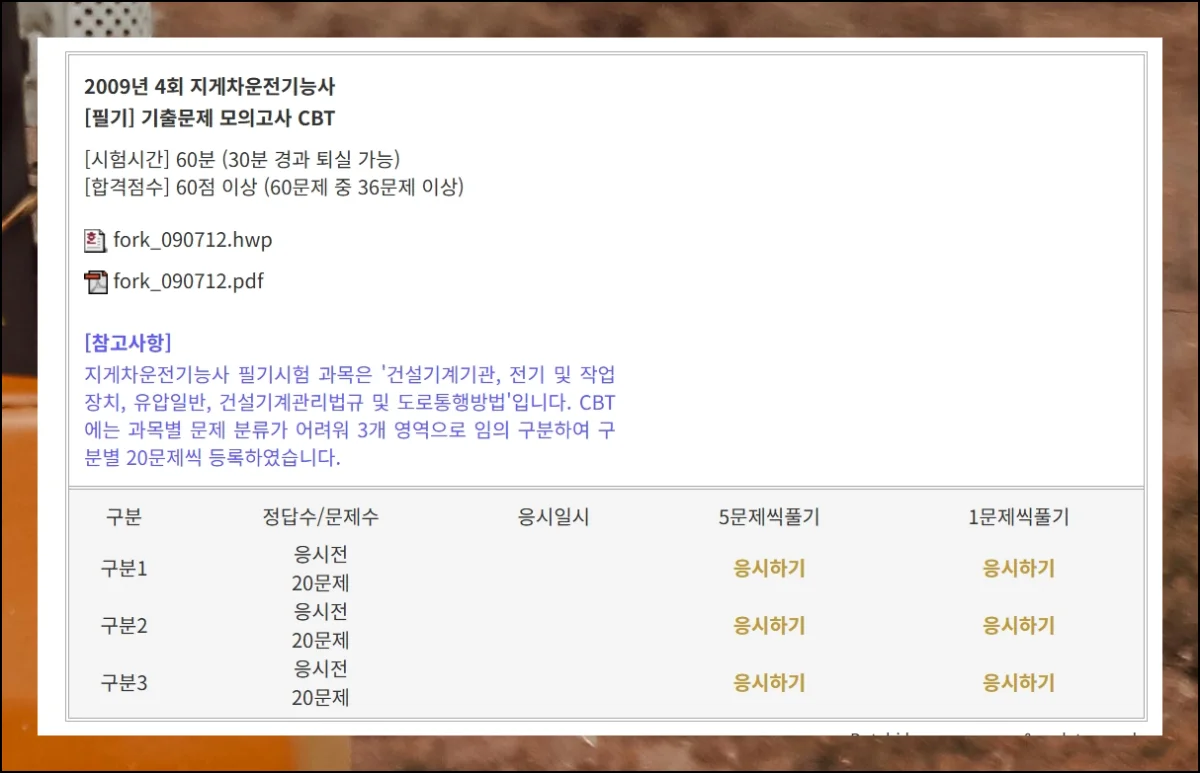Start 구분2 exam in 5문제씩풀기 mode
Image resolution: width=1200 pixels, height=773 pixels.
pos(769,626)
